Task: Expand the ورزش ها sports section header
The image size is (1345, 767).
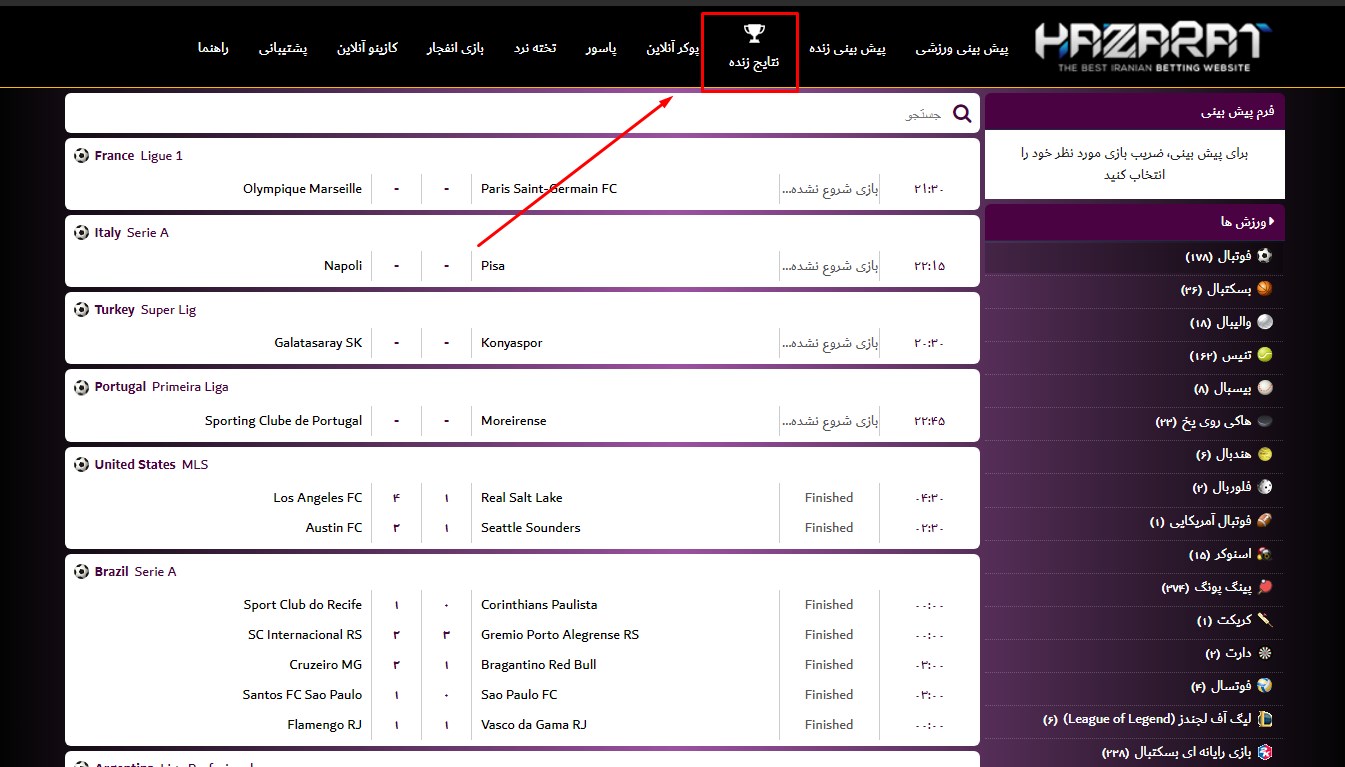Action: tap(1135, 222)
